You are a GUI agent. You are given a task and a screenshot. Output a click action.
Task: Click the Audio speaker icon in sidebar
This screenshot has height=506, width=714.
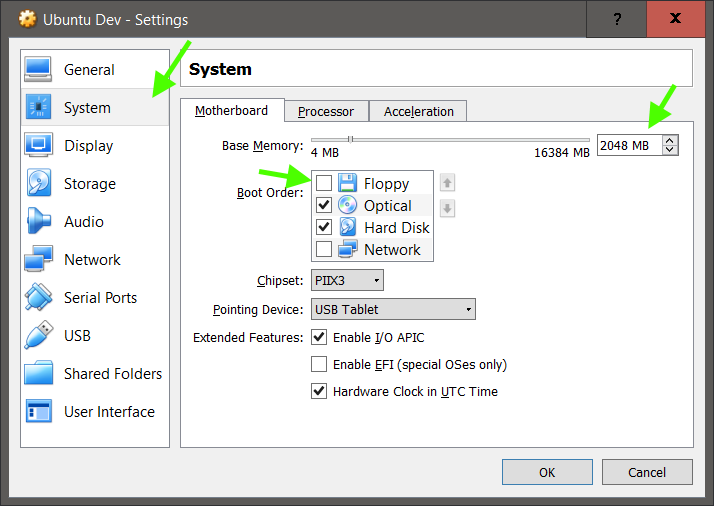(39, 221)
